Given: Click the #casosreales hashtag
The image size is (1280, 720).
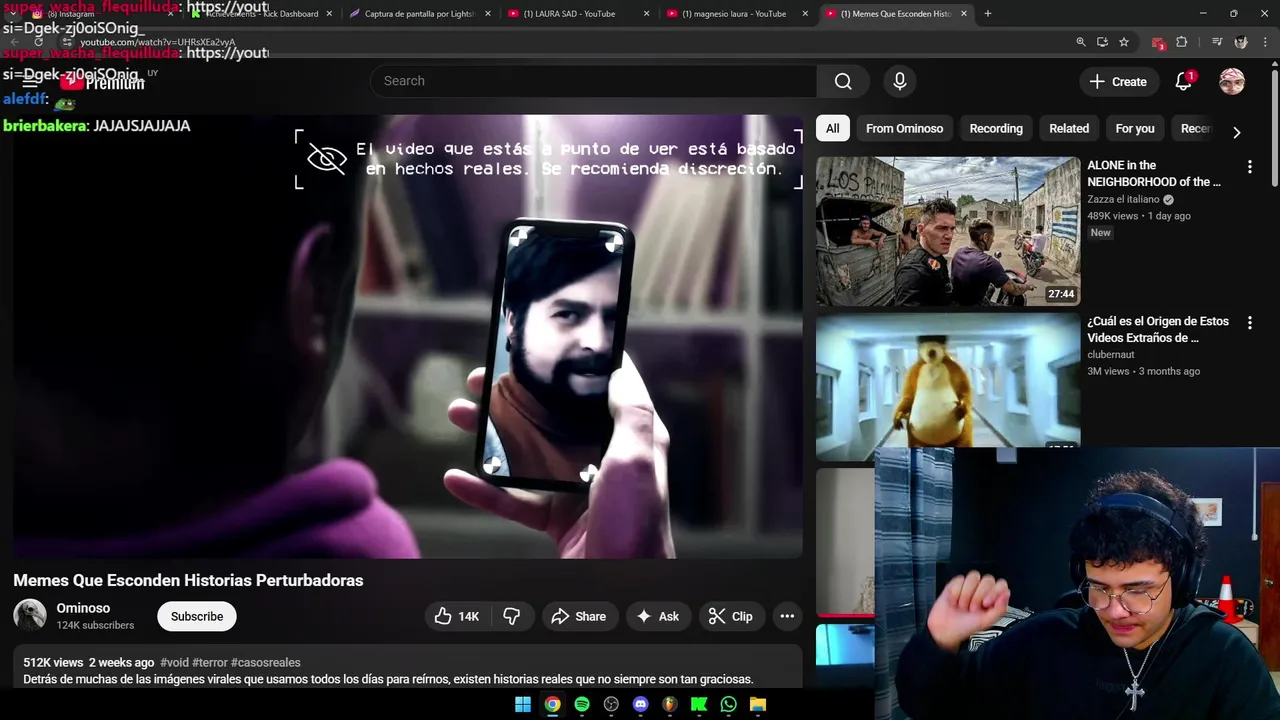Looking at the screenshot, I should click(265, 663).
